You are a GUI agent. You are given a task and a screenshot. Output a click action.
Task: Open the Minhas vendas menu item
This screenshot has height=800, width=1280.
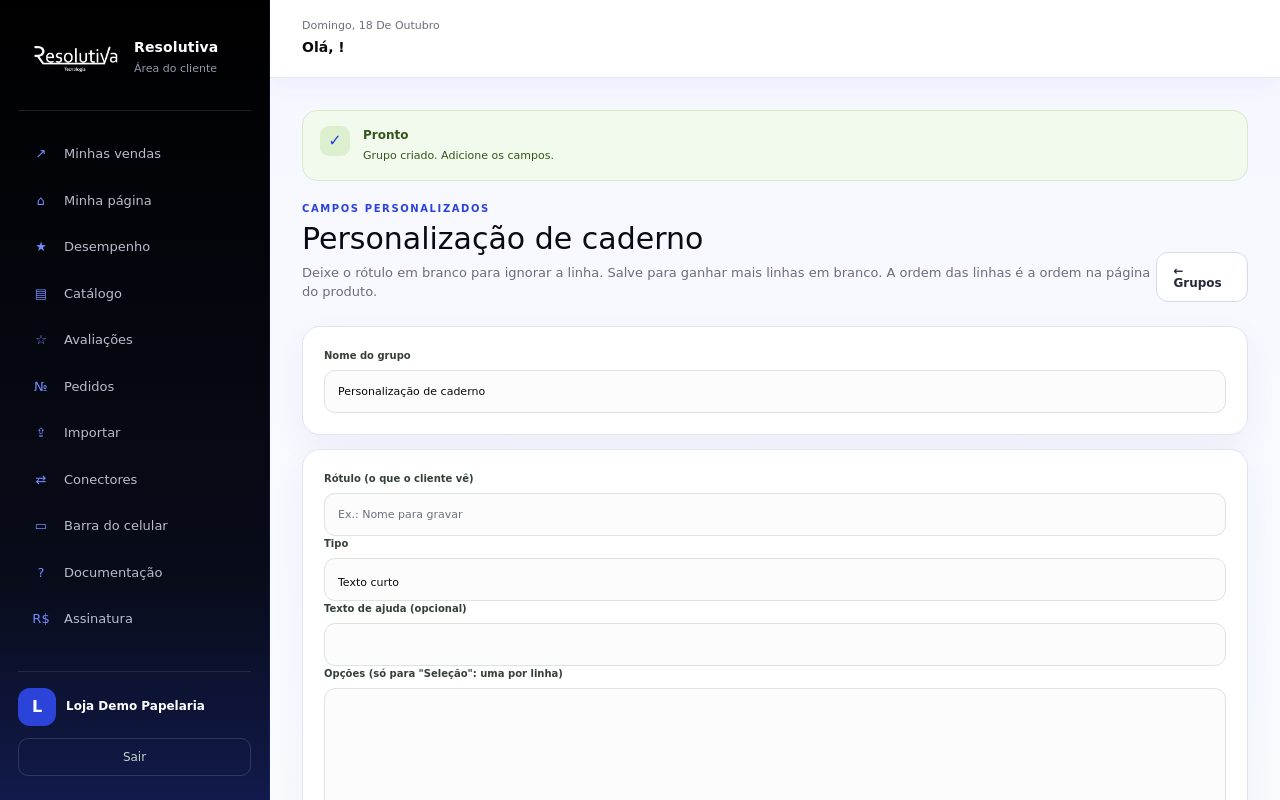point(134,154)
